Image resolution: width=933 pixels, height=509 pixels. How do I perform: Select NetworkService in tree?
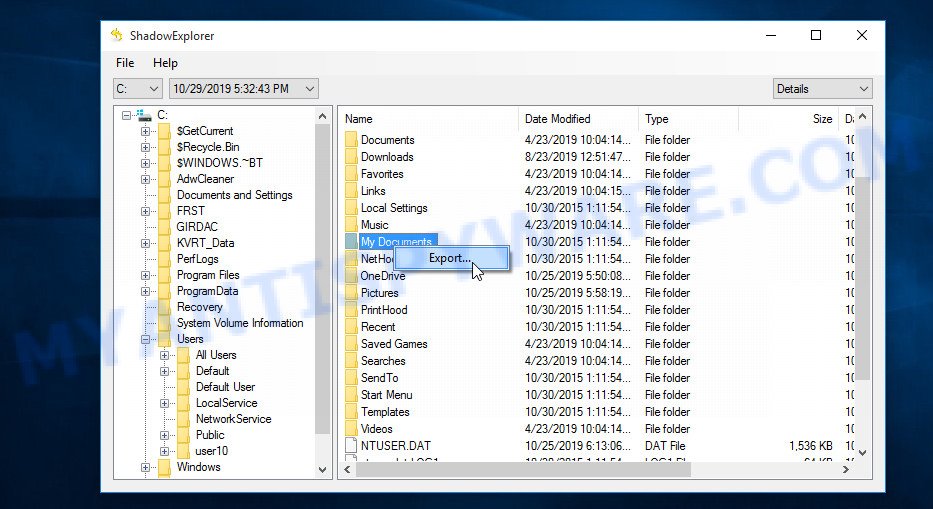(x=233, y=419)
